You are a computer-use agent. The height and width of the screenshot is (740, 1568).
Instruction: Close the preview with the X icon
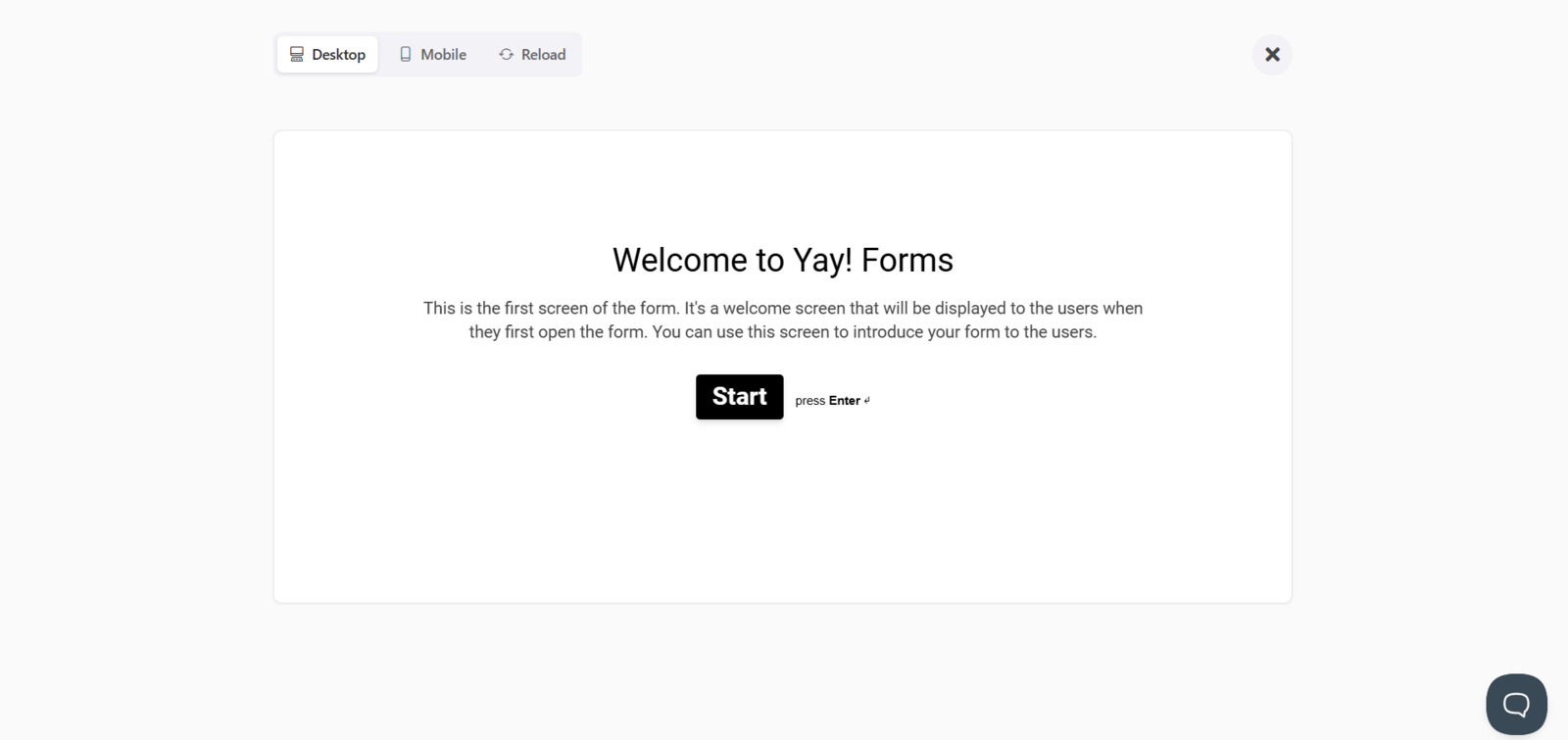click(x=1272, y=55)
